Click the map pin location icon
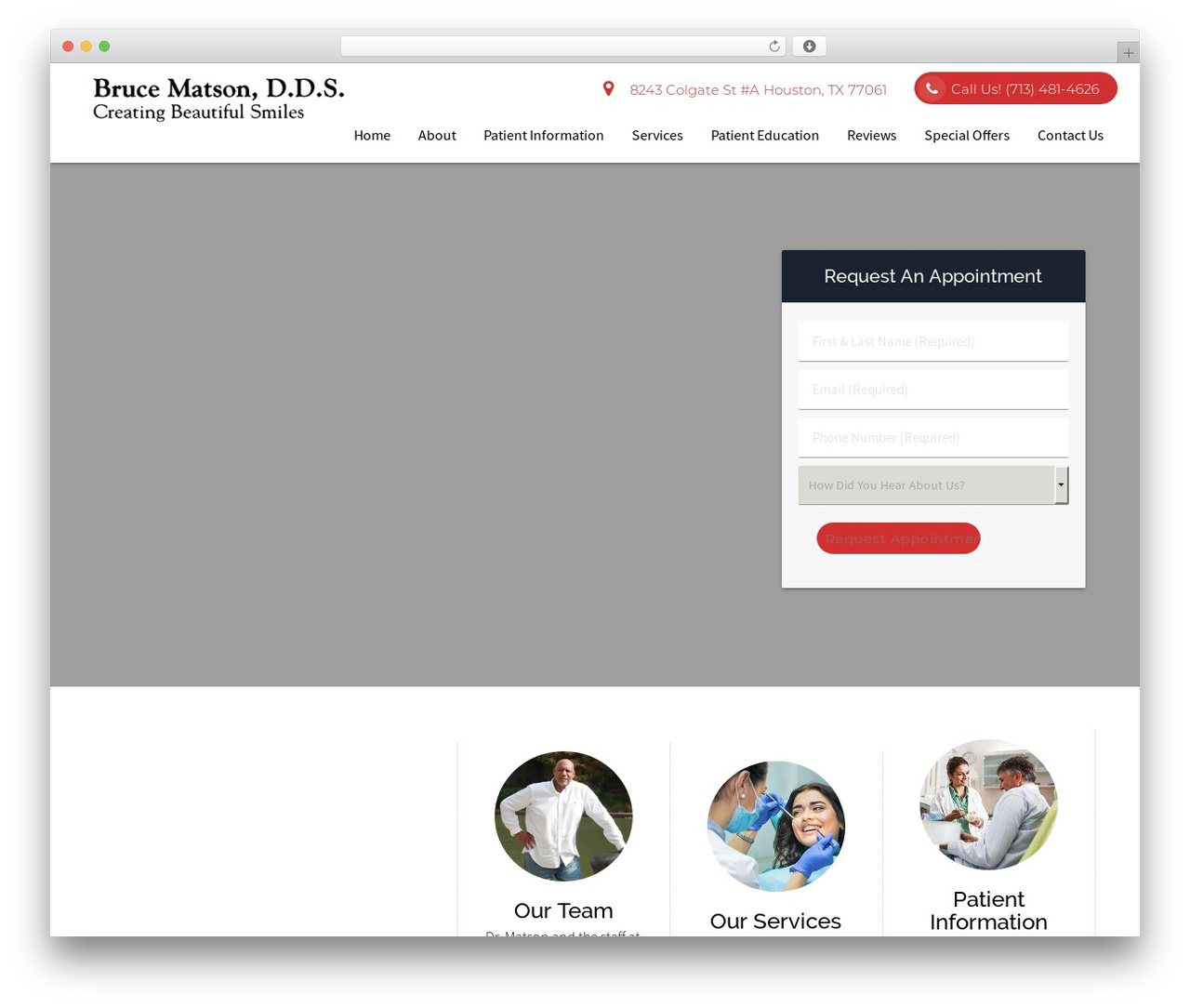 click(x=608, y=88)
